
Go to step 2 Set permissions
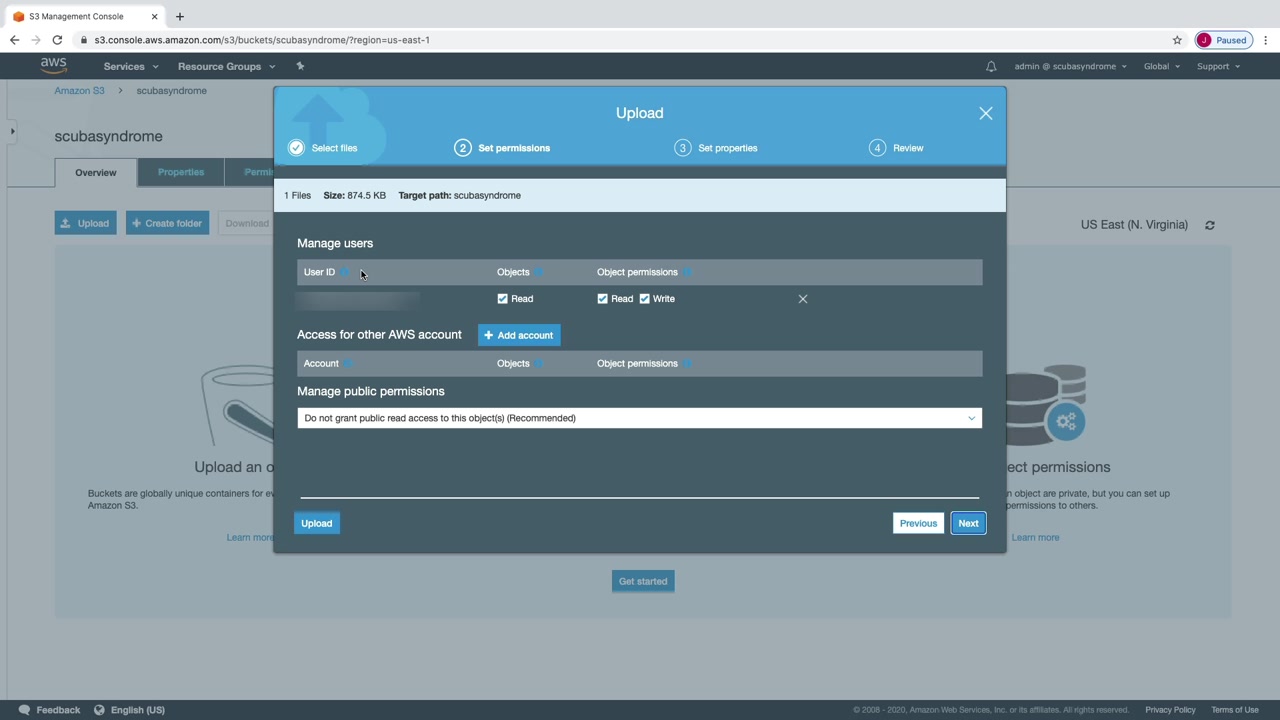coord(502,148)
